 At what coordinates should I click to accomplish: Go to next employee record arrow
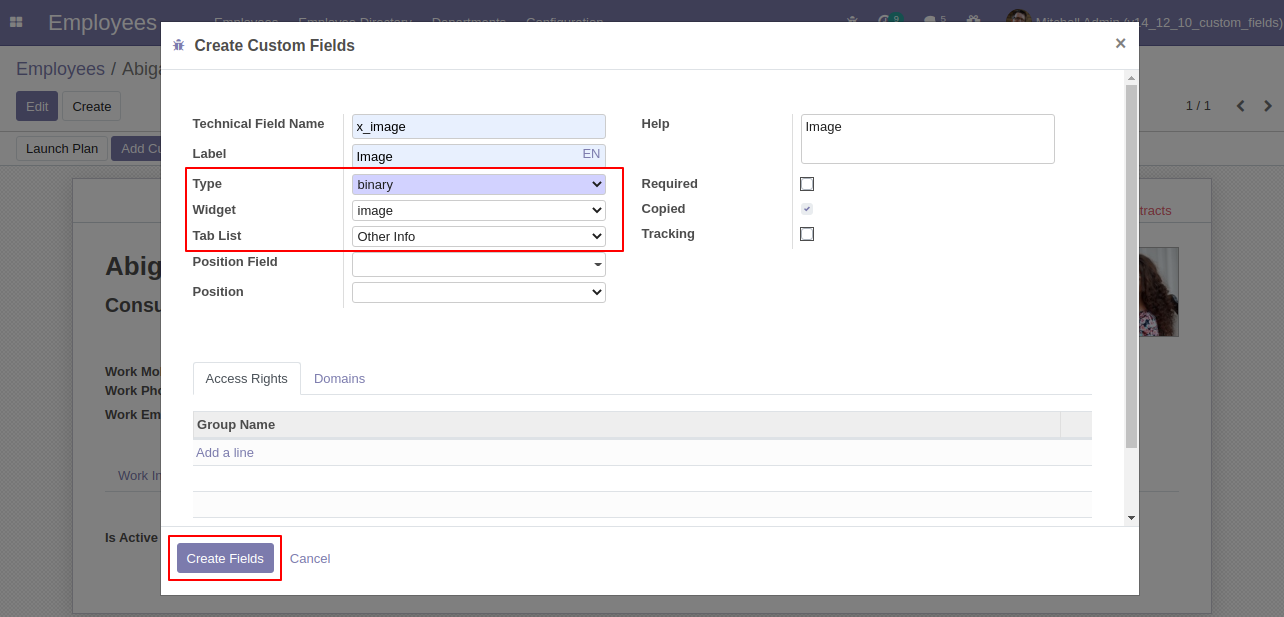coord(1268,106)
